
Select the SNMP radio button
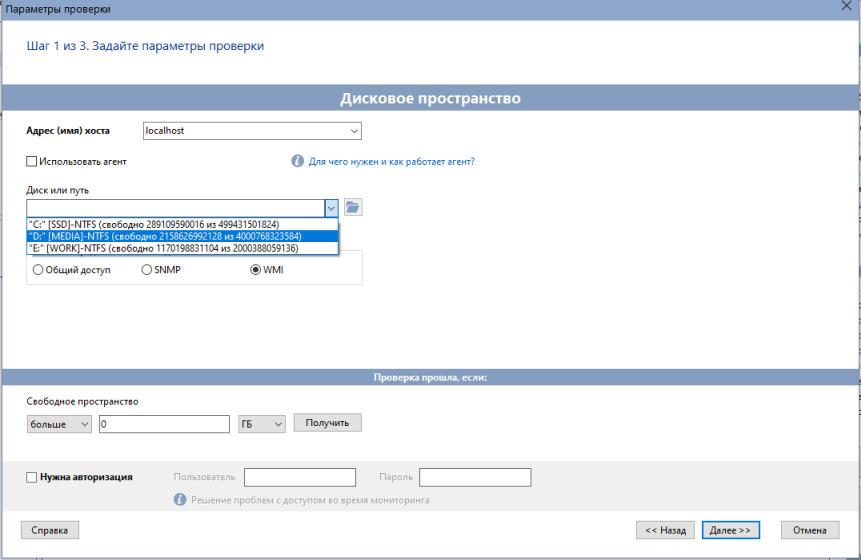pos(147,270)
